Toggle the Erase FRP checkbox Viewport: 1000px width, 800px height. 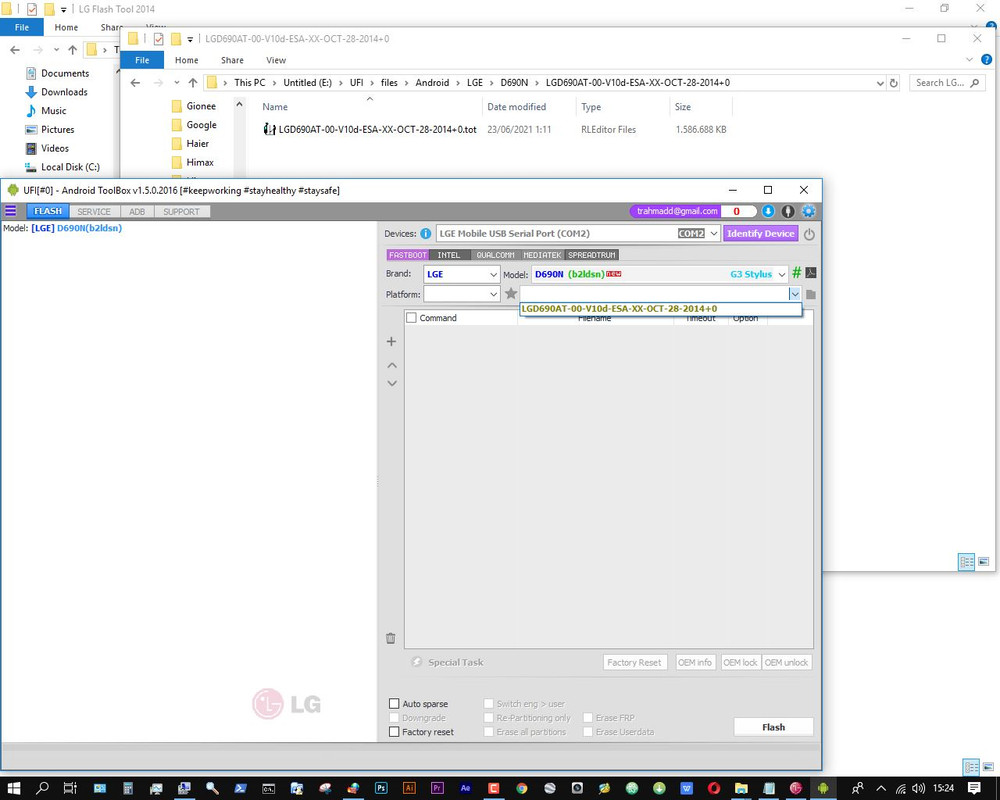pos(588,718)
